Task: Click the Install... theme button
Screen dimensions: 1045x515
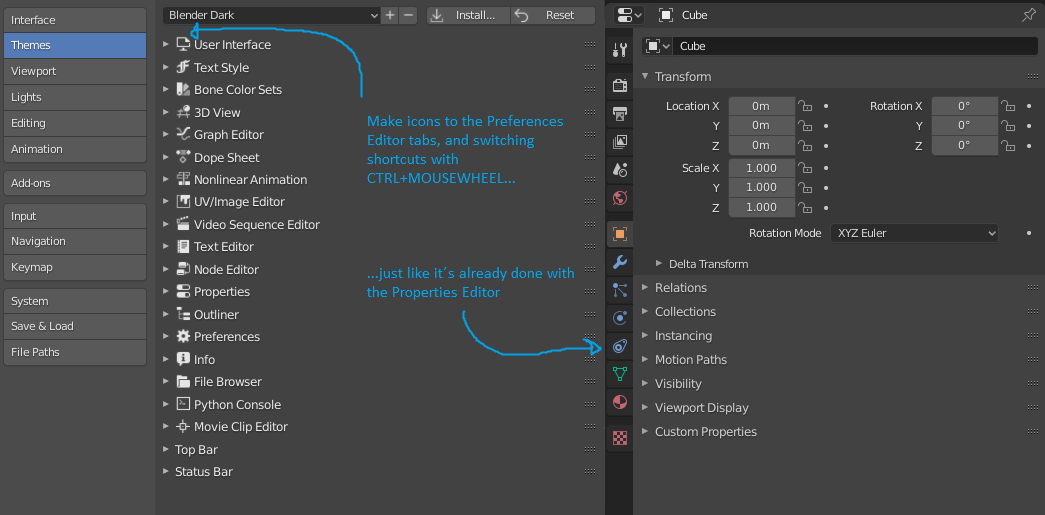Action: [468, 15]
